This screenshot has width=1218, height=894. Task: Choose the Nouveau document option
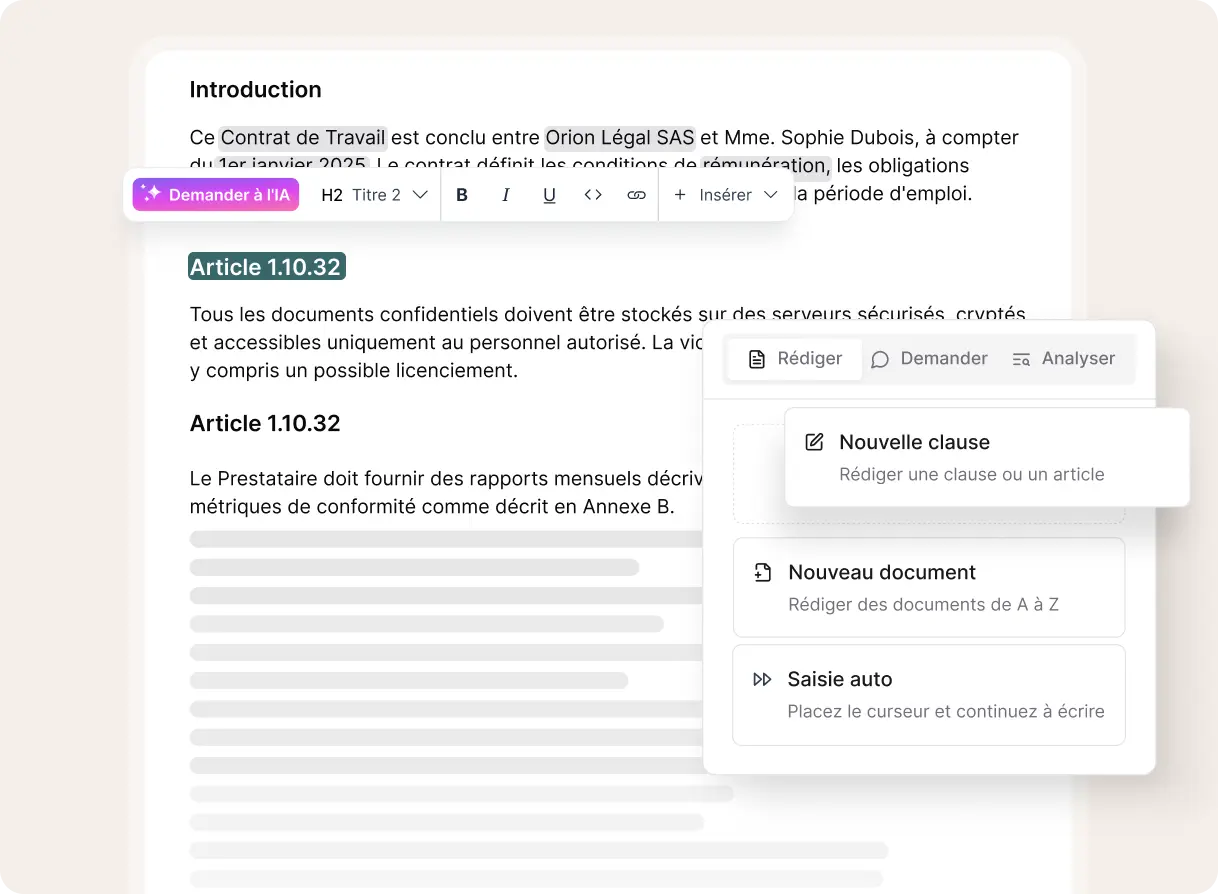point(929,587)
